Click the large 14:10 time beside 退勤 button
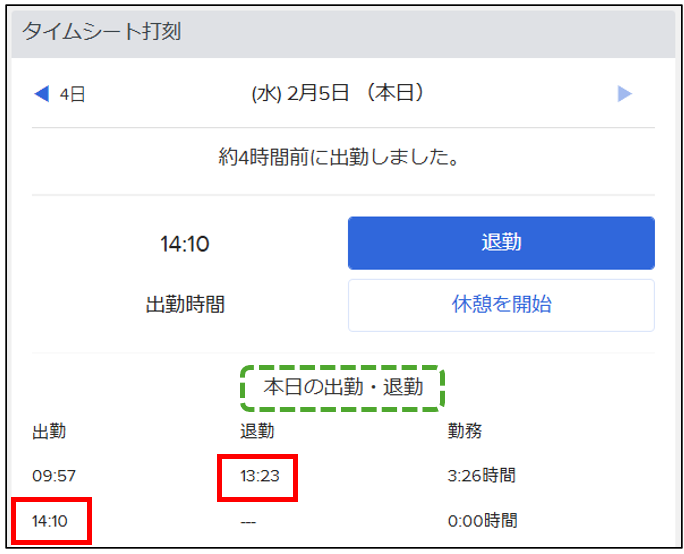 [185, 243]
